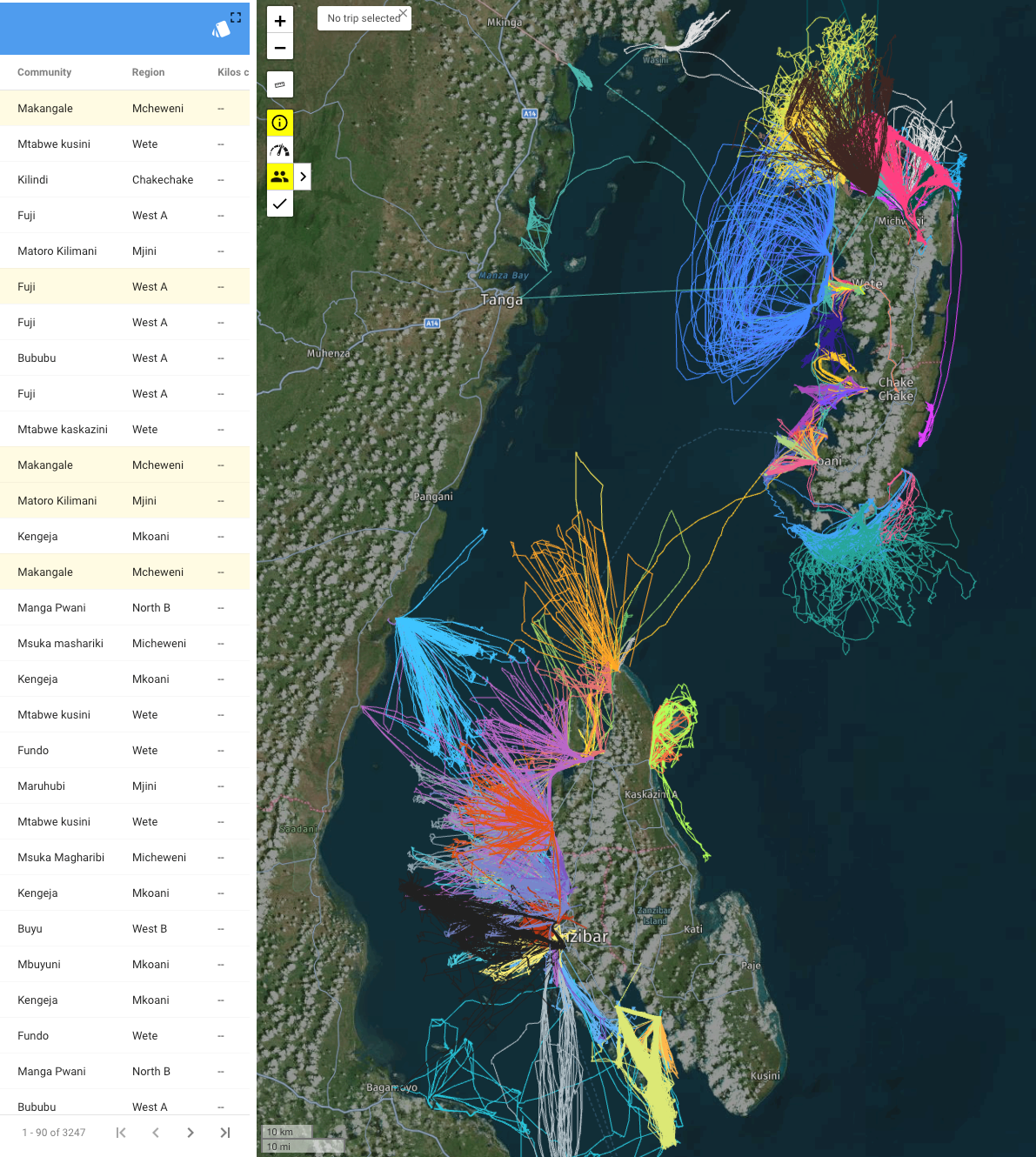Select the measure distance ruler tool
Screen dimensions: 1036x1157
click(x=279, y=84)
